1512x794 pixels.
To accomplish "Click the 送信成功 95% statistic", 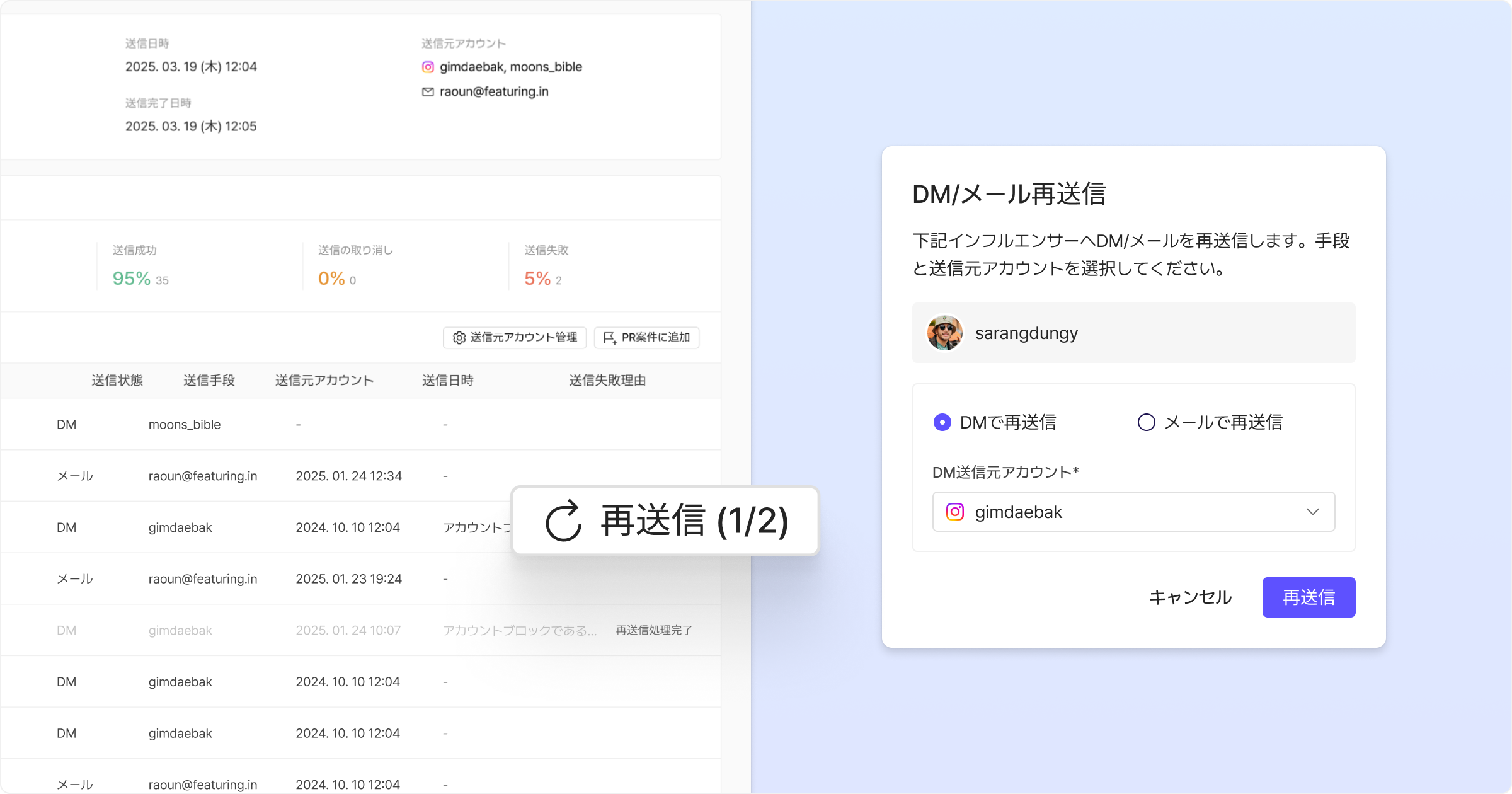I will pos(132,279).
